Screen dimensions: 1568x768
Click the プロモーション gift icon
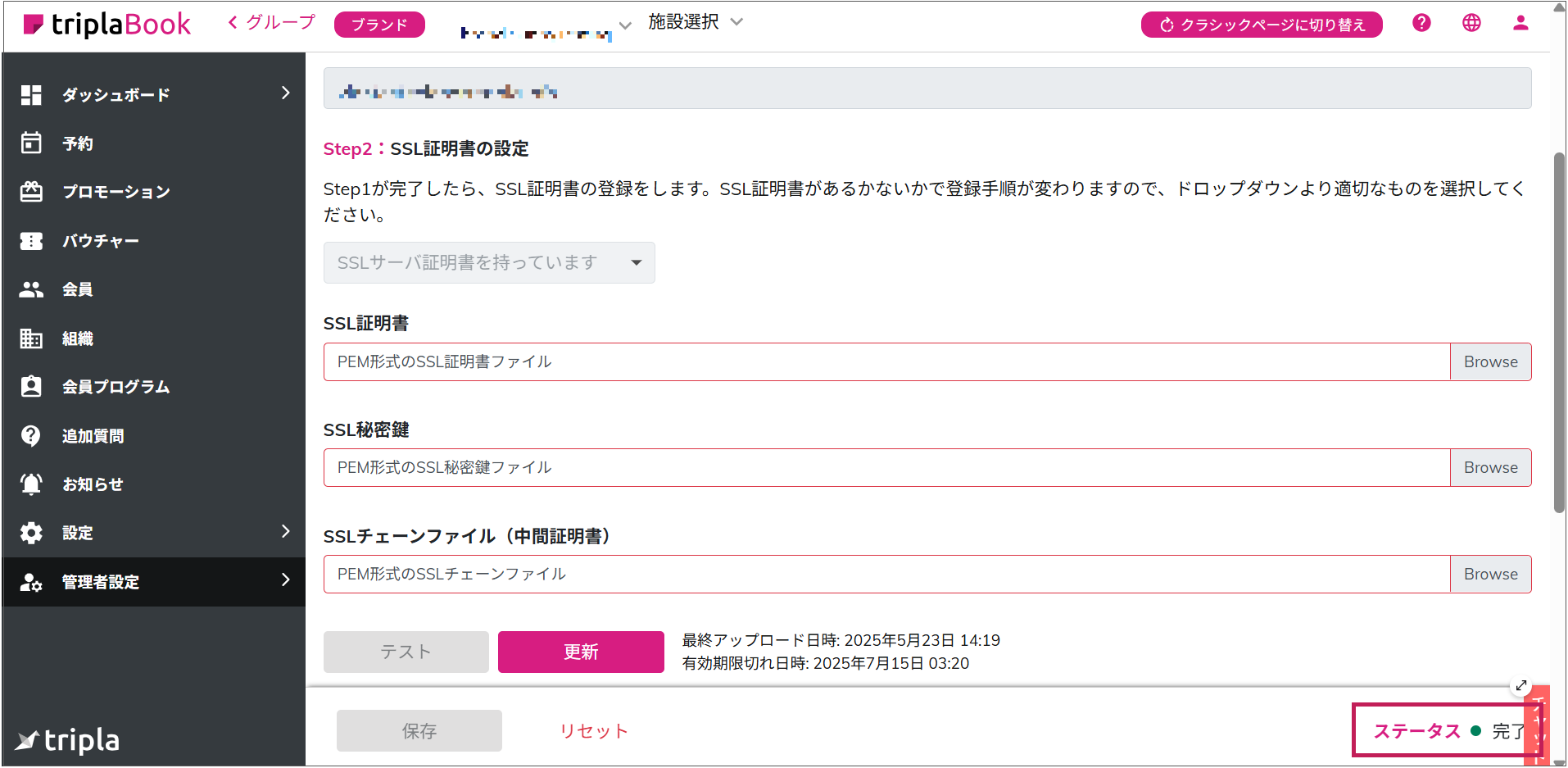[x=31, y=191]
